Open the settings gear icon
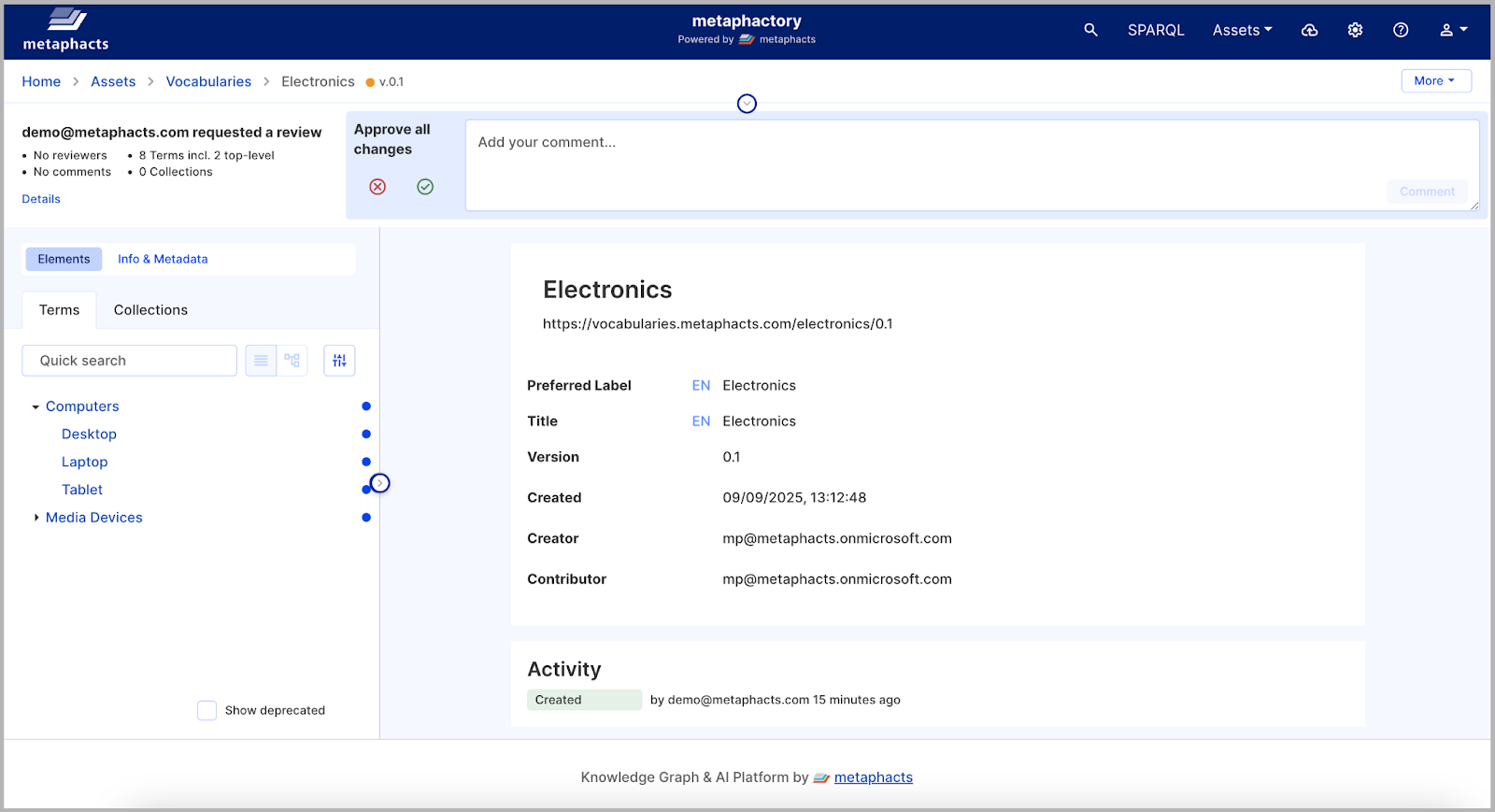 pyautogui.click(x=1355, y=30)
